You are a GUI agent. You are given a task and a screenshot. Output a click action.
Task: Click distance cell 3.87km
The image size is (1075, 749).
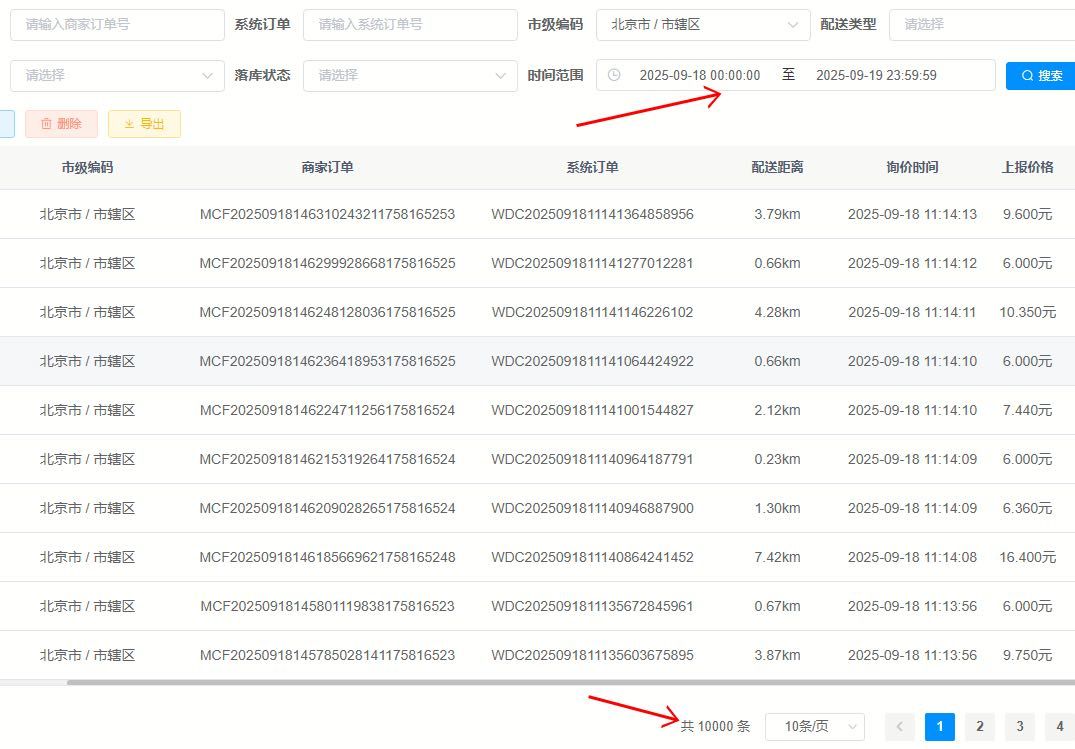[777, 656]
